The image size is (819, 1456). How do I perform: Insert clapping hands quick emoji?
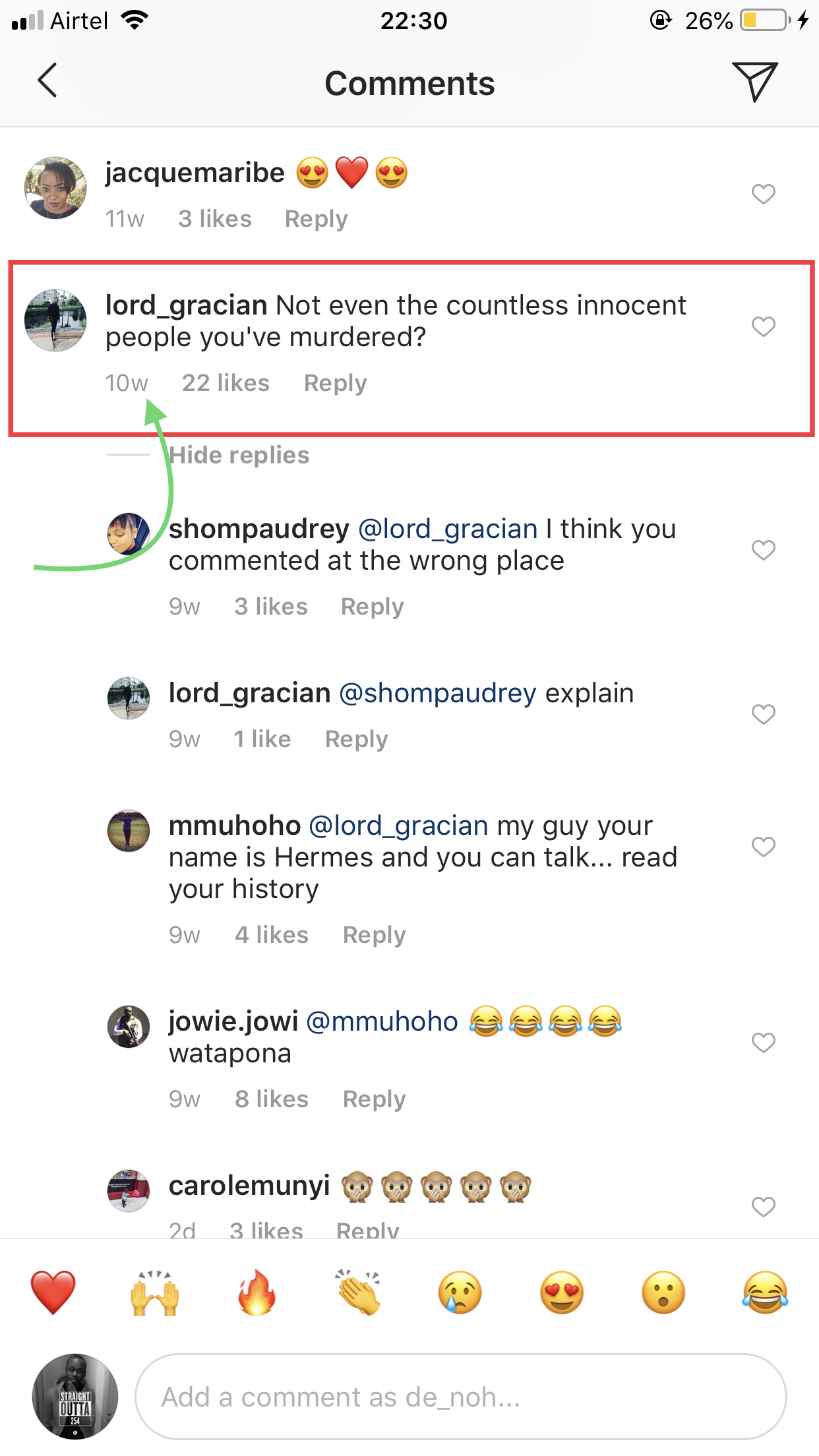(x=359, y=1292)
